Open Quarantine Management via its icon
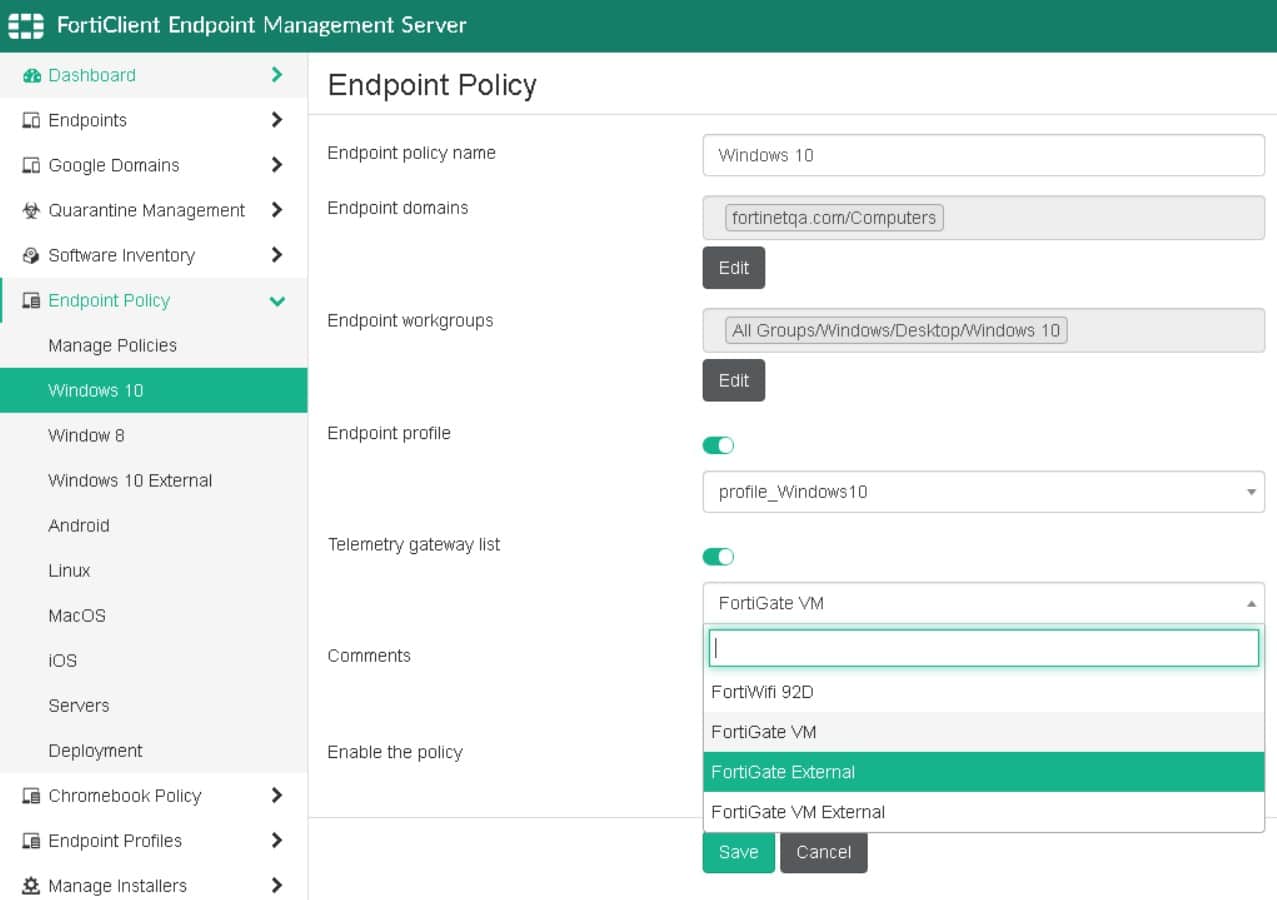 30,210
